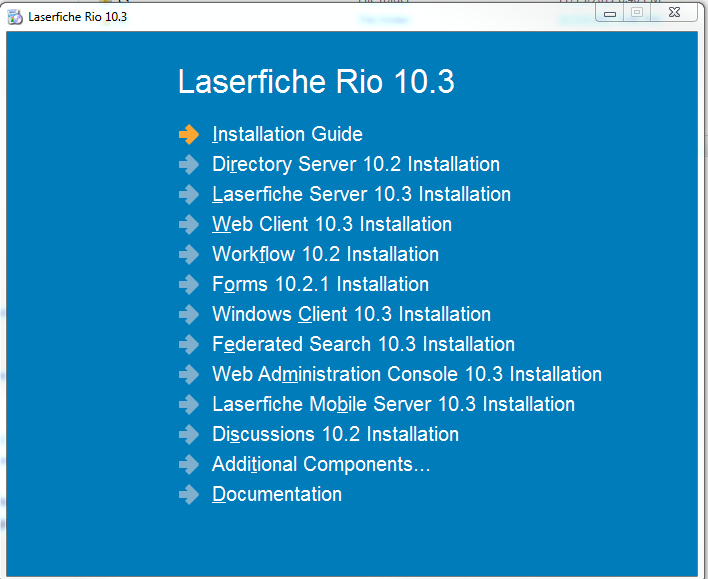
Task: Click the Laserfiche Rio app icon in title bar
Action: tap(15, 17)
